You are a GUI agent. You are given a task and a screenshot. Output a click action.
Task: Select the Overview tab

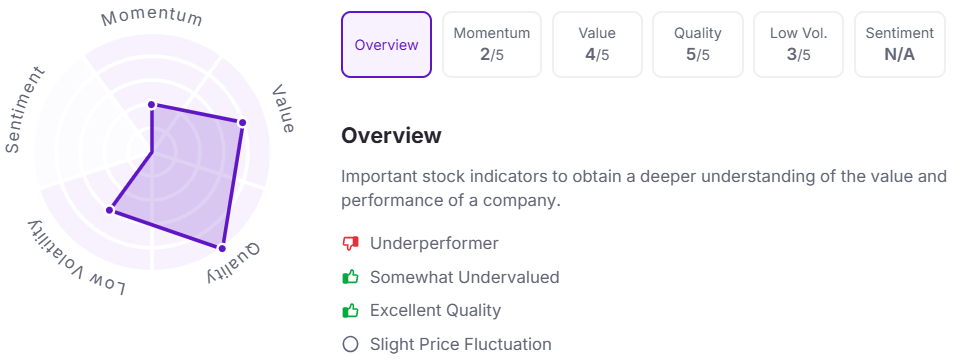click(x=386, y=45)
